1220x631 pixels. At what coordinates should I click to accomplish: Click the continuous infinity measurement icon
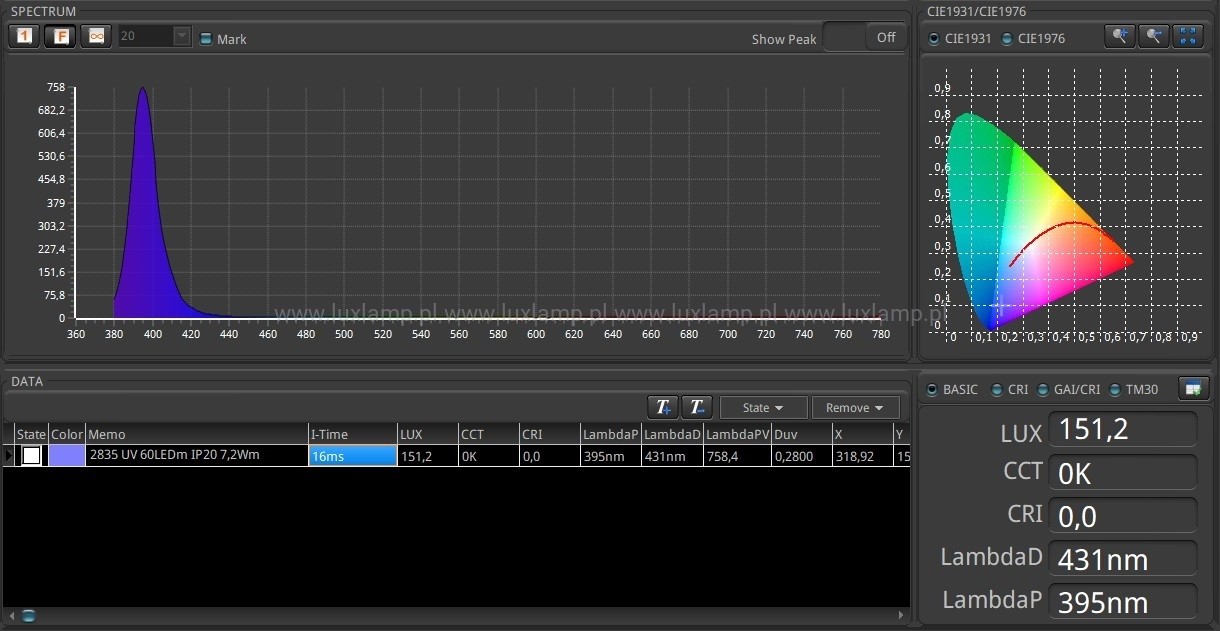click(96, 36)
